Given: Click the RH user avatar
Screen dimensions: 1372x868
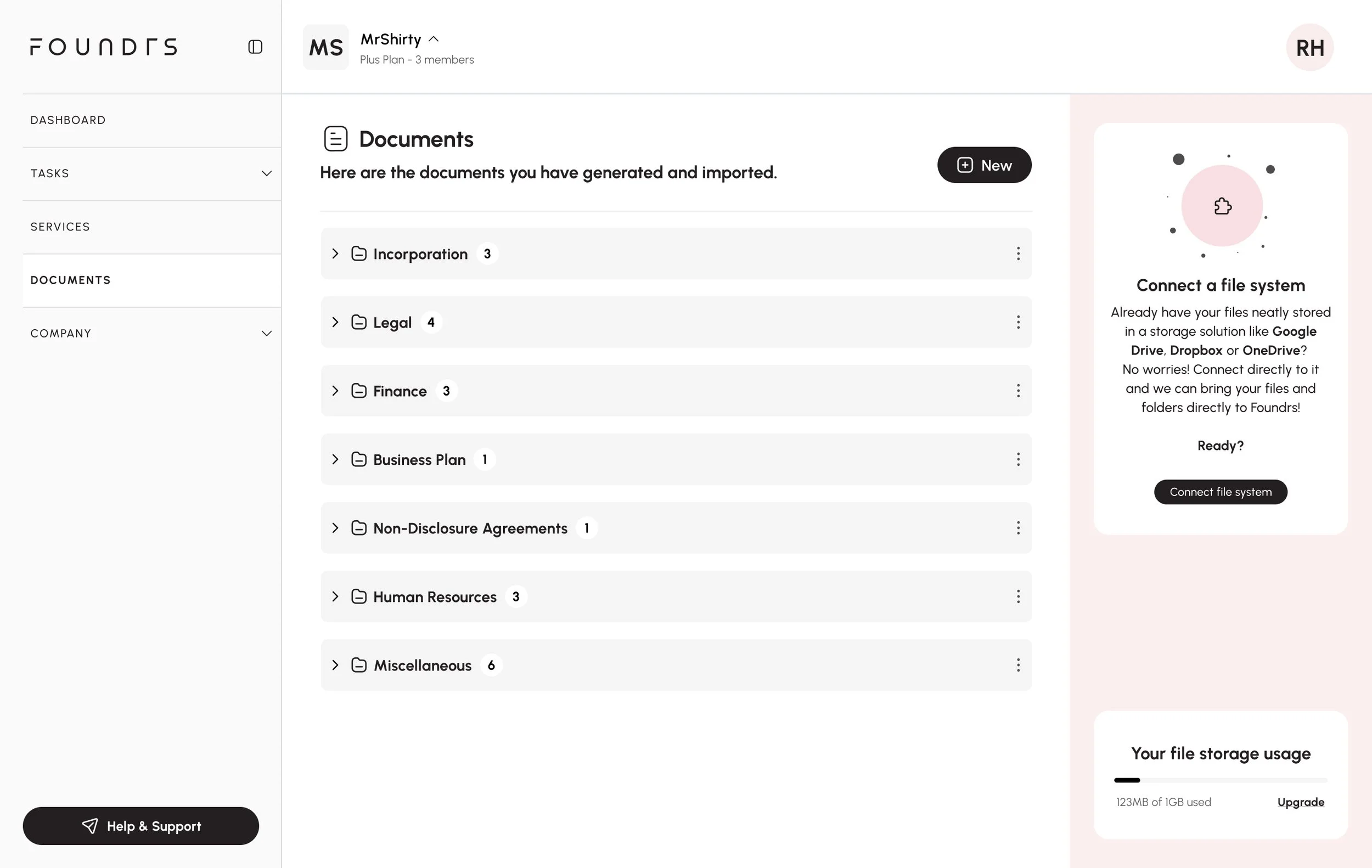Looking at the screenshot, I should point(1309,47).
